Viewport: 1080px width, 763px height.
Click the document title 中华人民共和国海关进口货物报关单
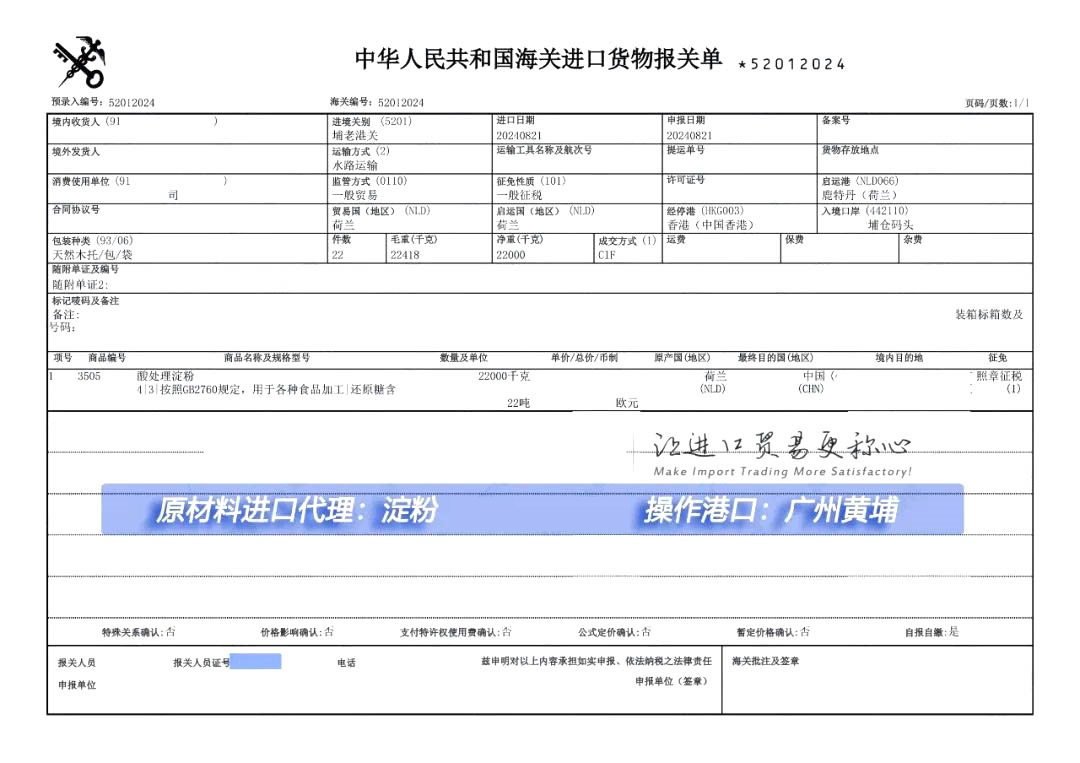pos(538,60)
